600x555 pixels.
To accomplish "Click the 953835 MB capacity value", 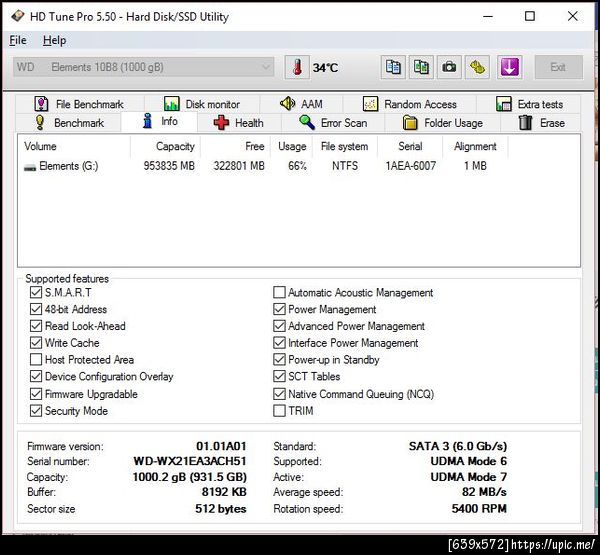I will coord(169,166).
